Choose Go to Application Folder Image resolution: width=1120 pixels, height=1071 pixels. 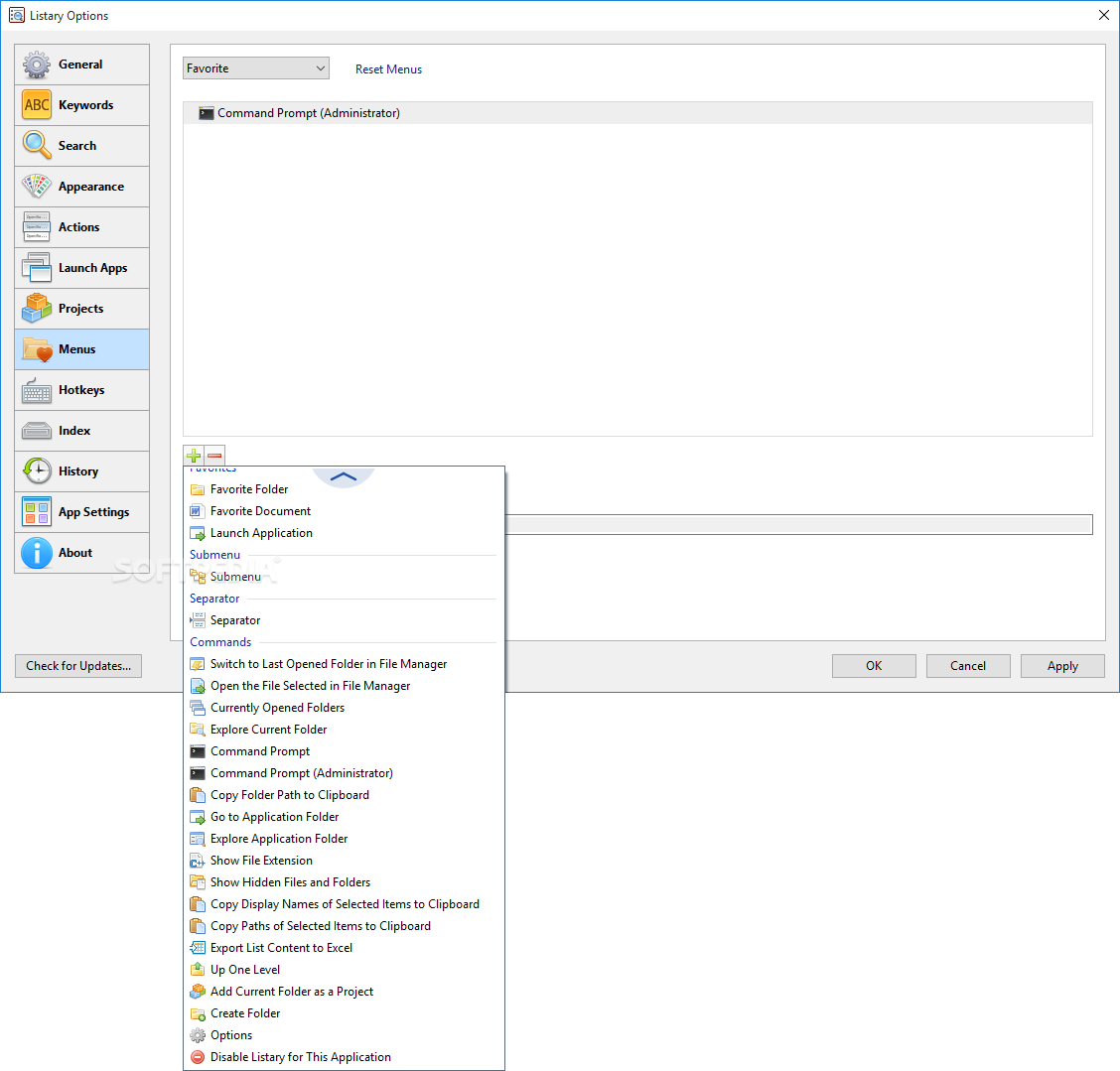(x=344, y=817)
